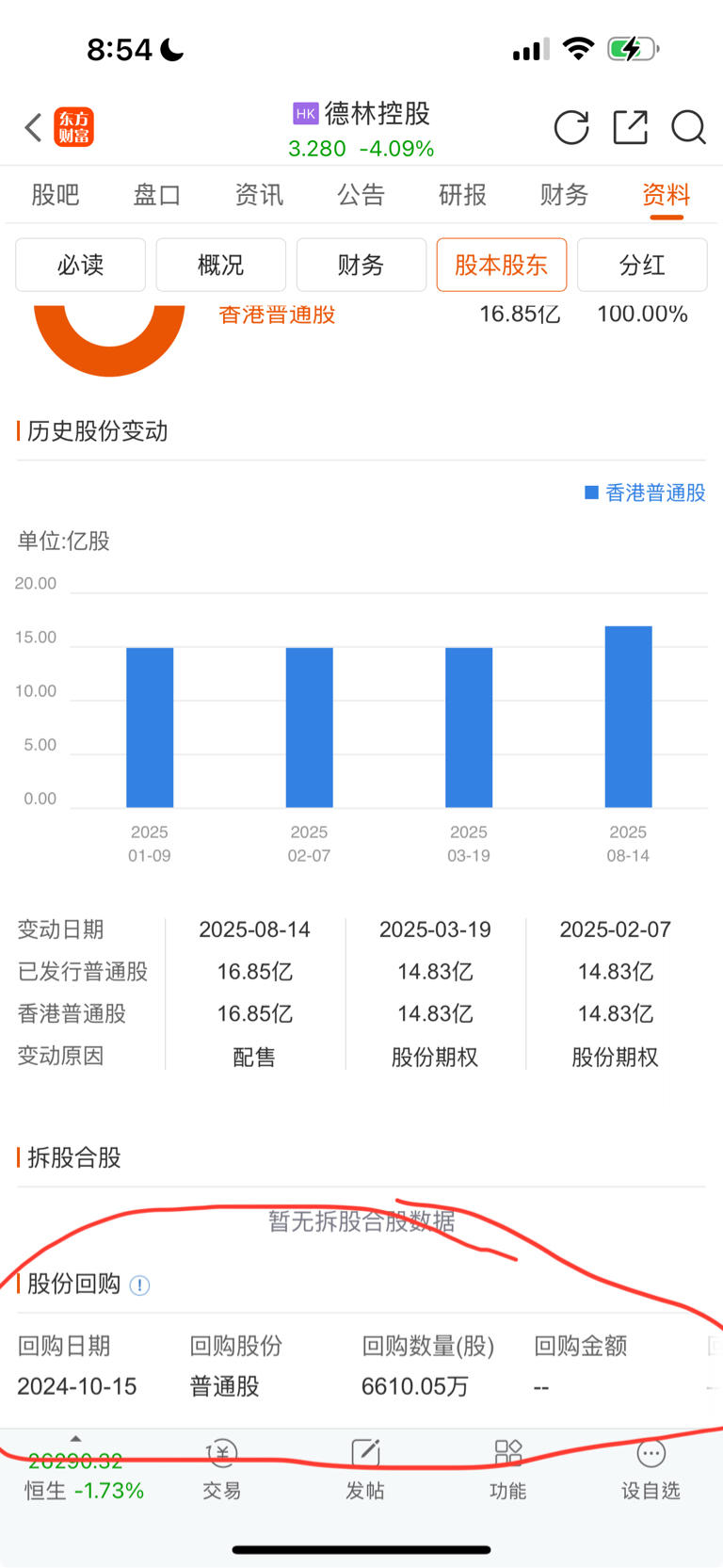Screen dimensions: 723x1568
Task: Open the 资讯 tab
Action: point(259,195)
